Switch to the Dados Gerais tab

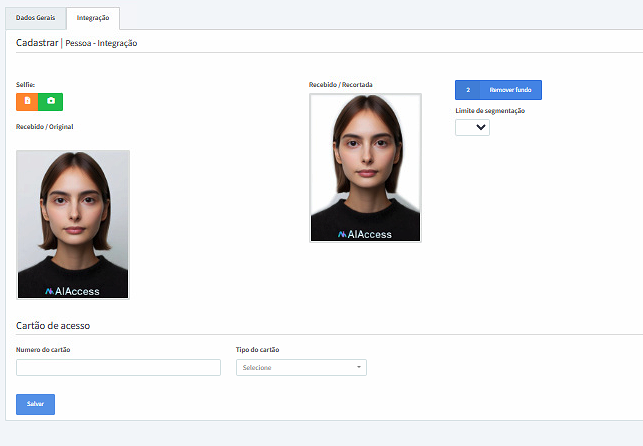(33, 18)
